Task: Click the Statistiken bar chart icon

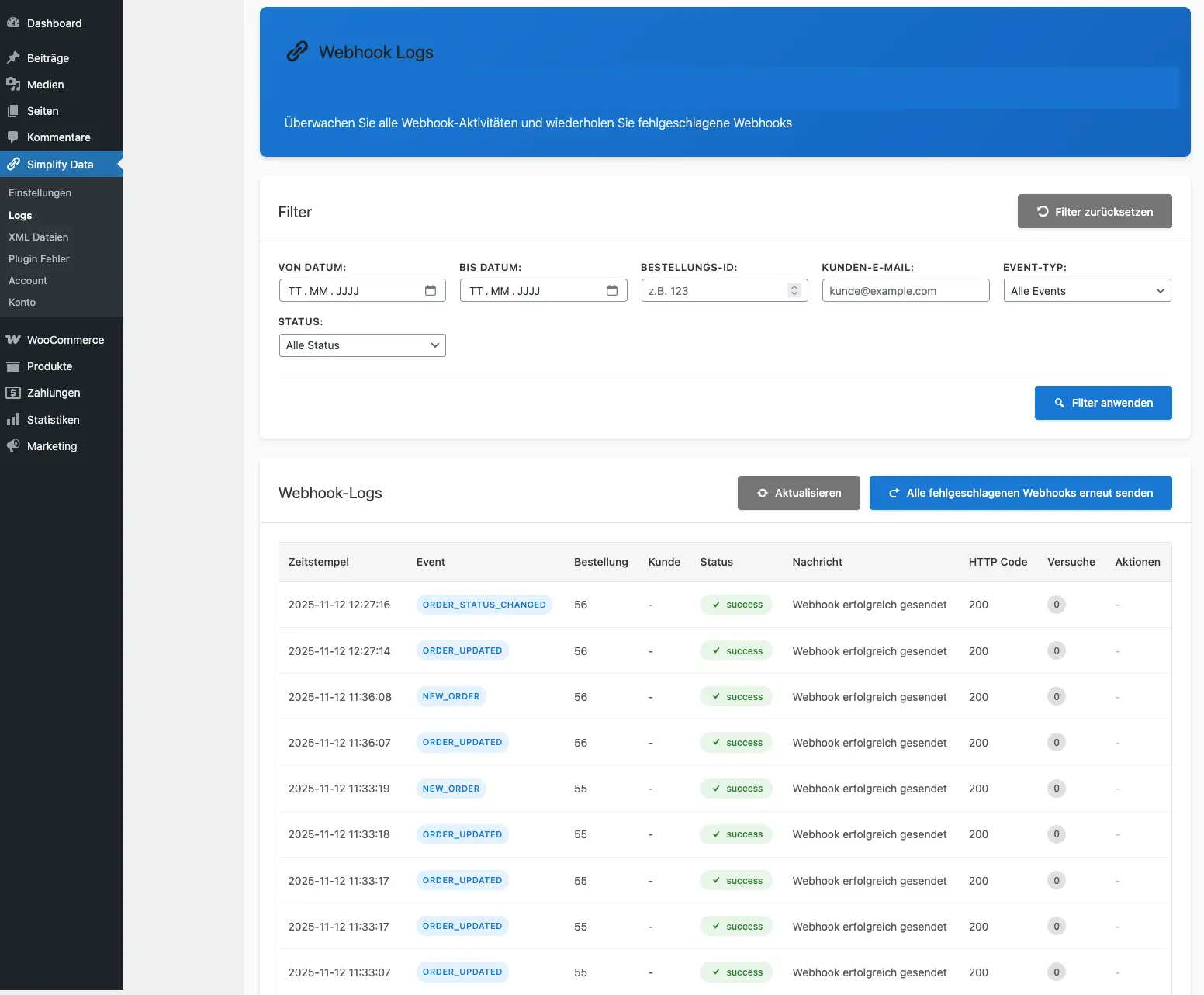Action: point(13,420)
